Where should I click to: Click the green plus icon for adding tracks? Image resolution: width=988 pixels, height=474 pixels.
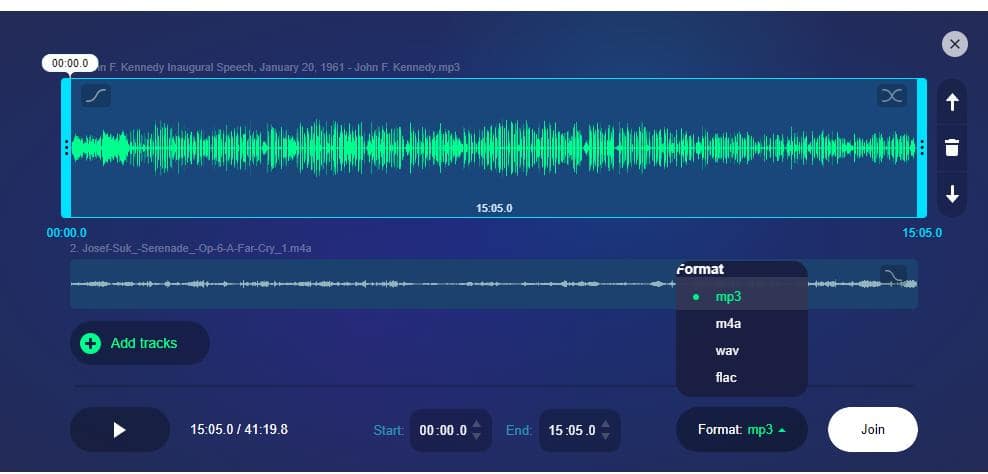coord(90,344)
